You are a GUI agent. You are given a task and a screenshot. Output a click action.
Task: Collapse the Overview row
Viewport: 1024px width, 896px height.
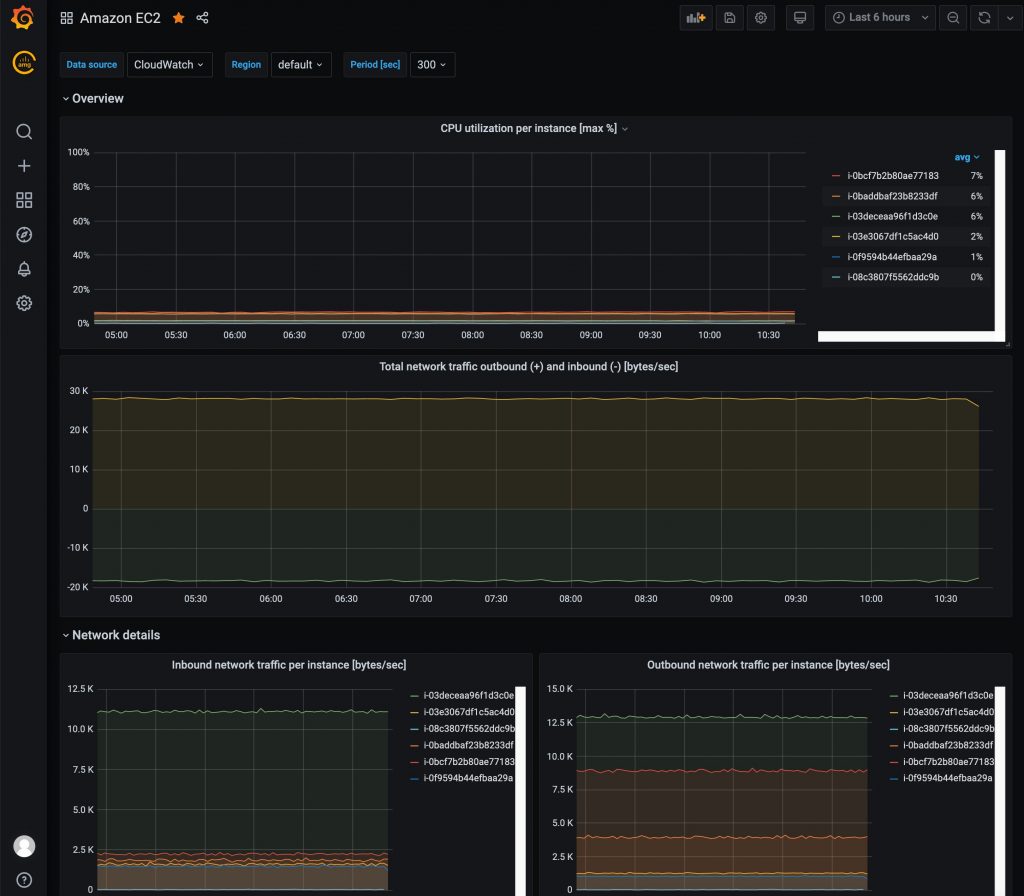(93, 99)
